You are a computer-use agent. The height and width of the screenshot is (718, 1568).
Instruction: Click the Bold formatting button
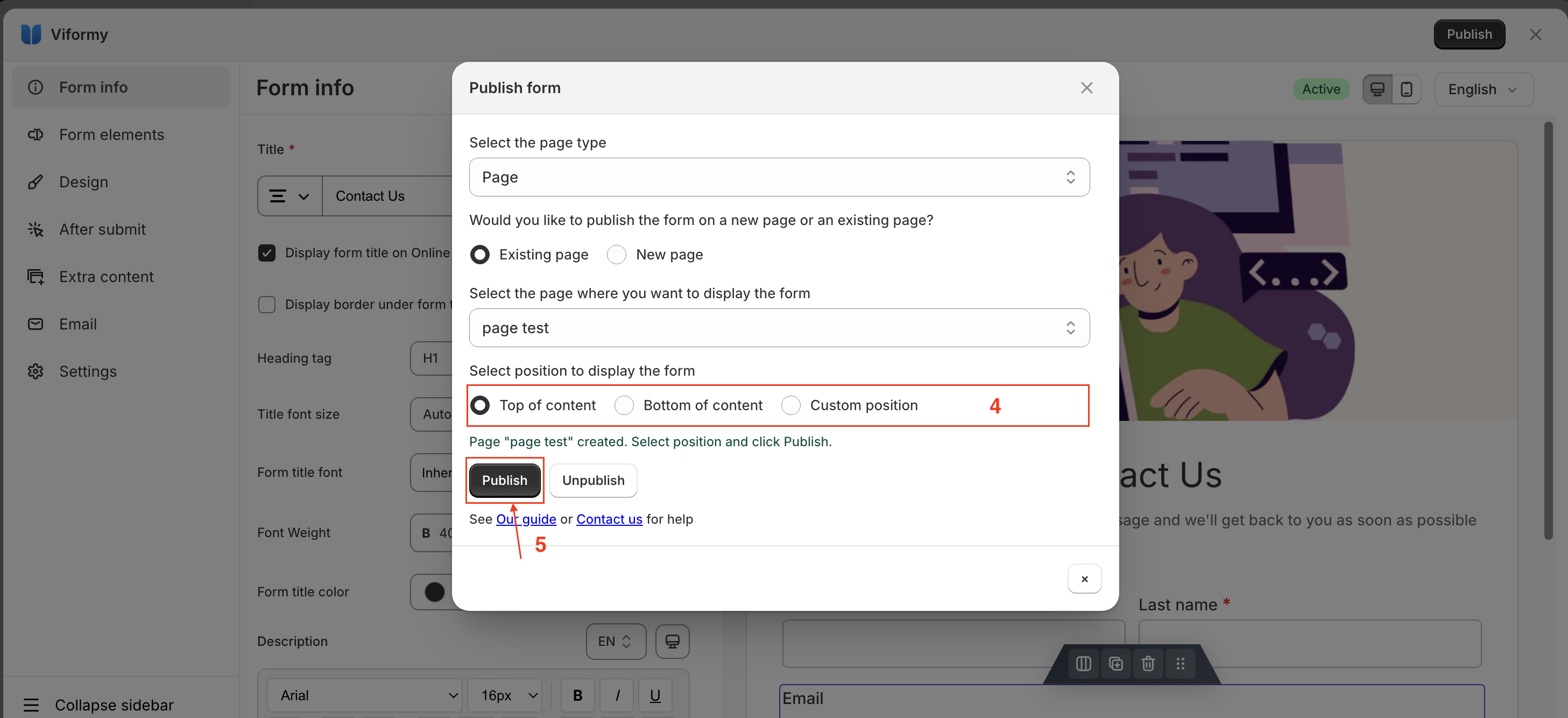coord(578,695)
